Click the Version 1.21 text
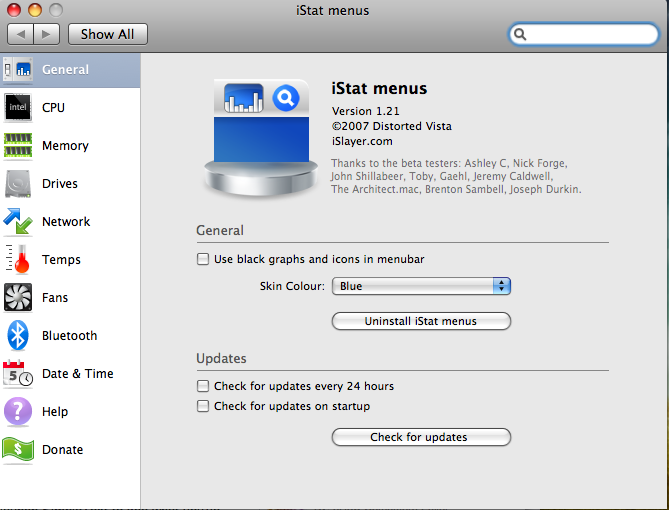Screen dimensions: 669x510 click(366, 111)
